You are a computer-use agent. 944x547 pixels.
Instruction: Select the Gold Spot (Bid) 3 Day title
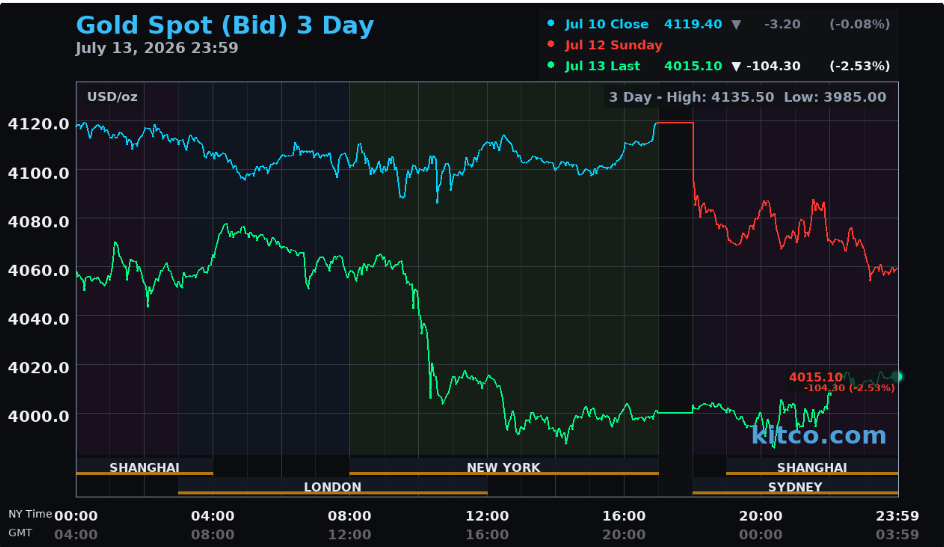[x=225, y=25]
